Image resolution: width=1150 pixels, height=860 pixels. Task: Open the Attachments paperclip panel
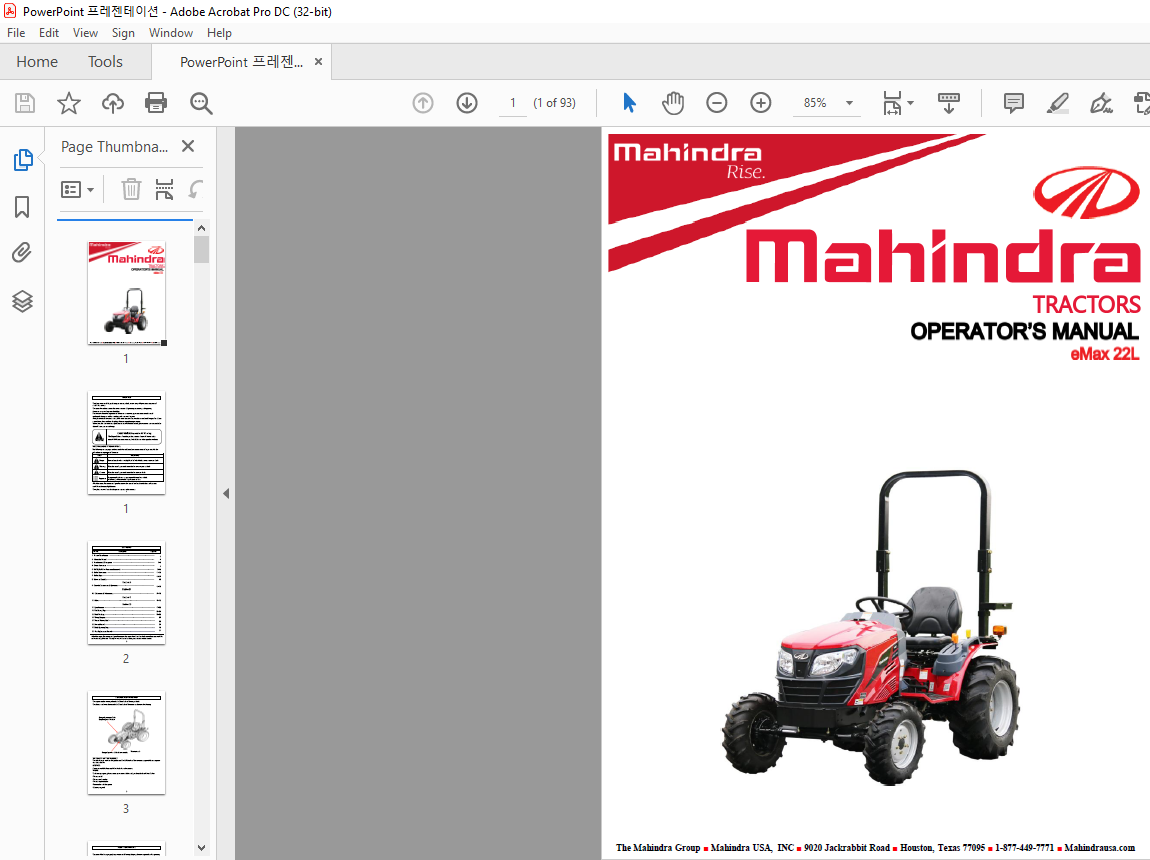(22, 253)
